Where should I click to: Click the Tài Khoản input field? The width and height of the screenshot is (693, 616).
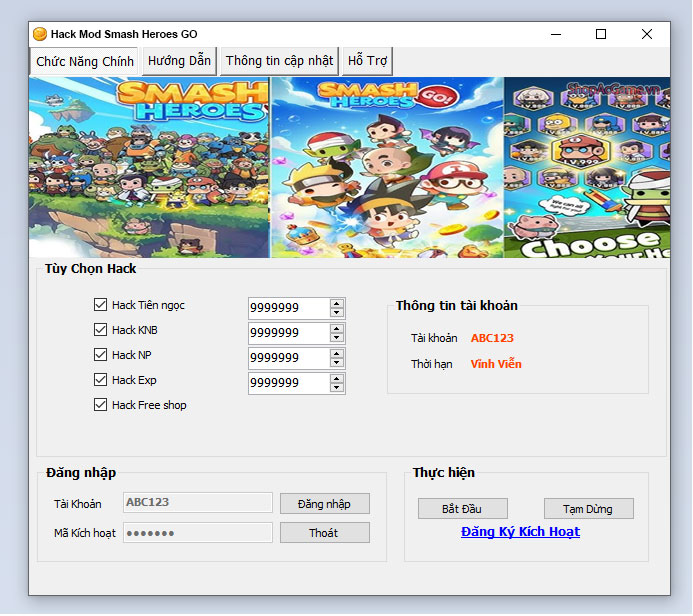[x=198, y=503]
